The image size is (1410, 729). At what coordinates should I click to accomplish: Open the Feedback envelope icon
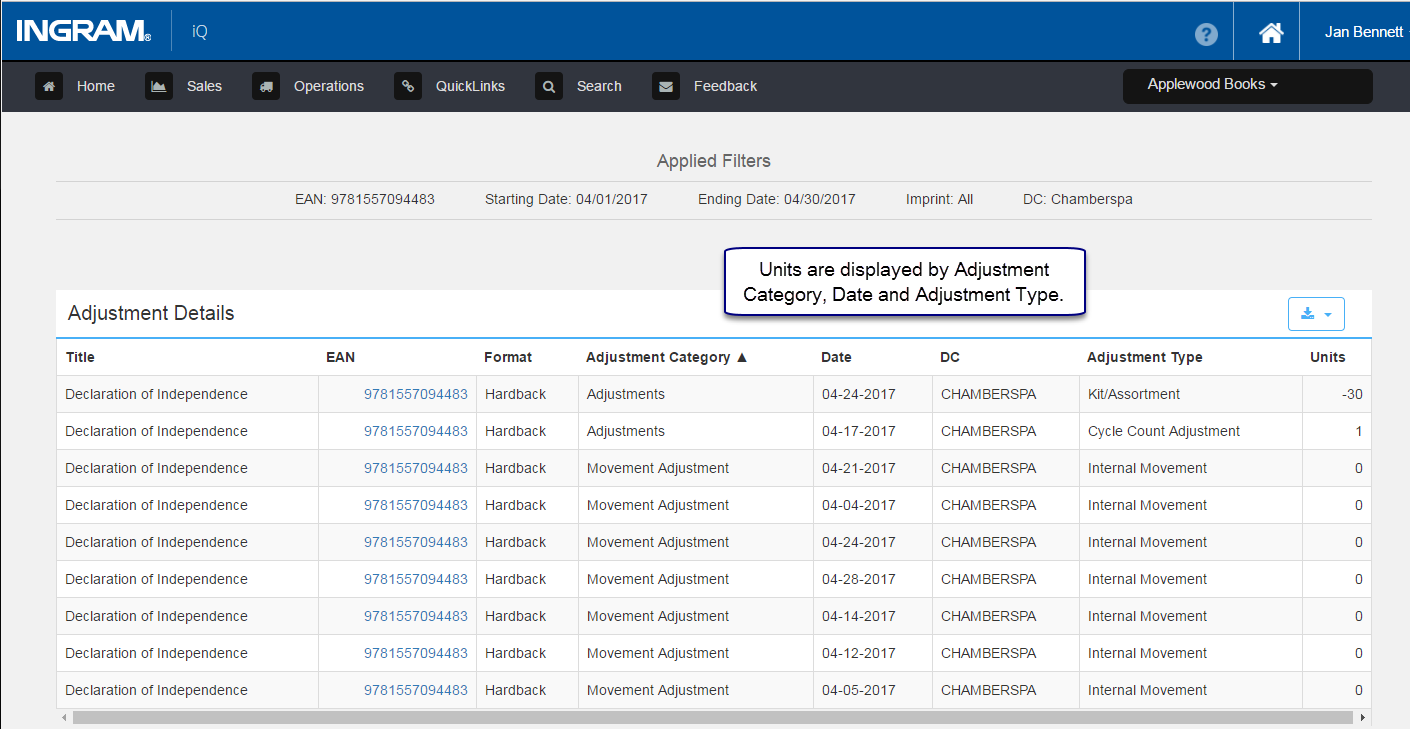(x=666, y=86)
